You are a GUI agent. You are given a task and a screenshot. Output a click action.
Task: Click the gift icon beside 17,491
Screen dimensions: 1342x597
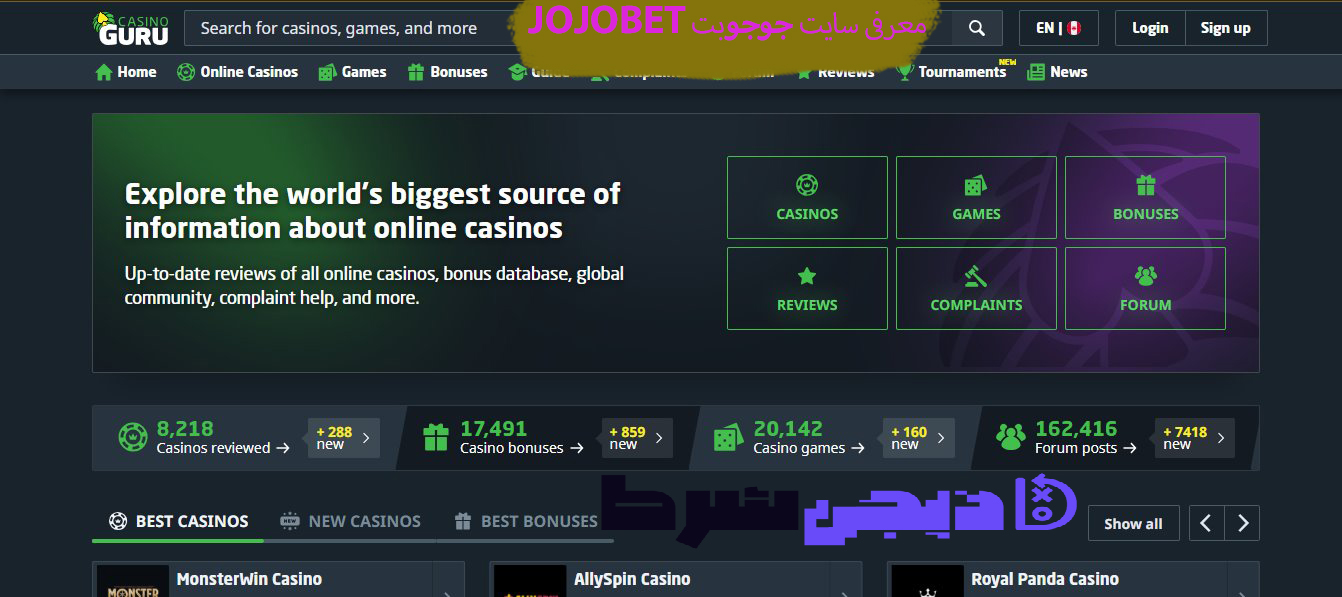pos(436,438)
